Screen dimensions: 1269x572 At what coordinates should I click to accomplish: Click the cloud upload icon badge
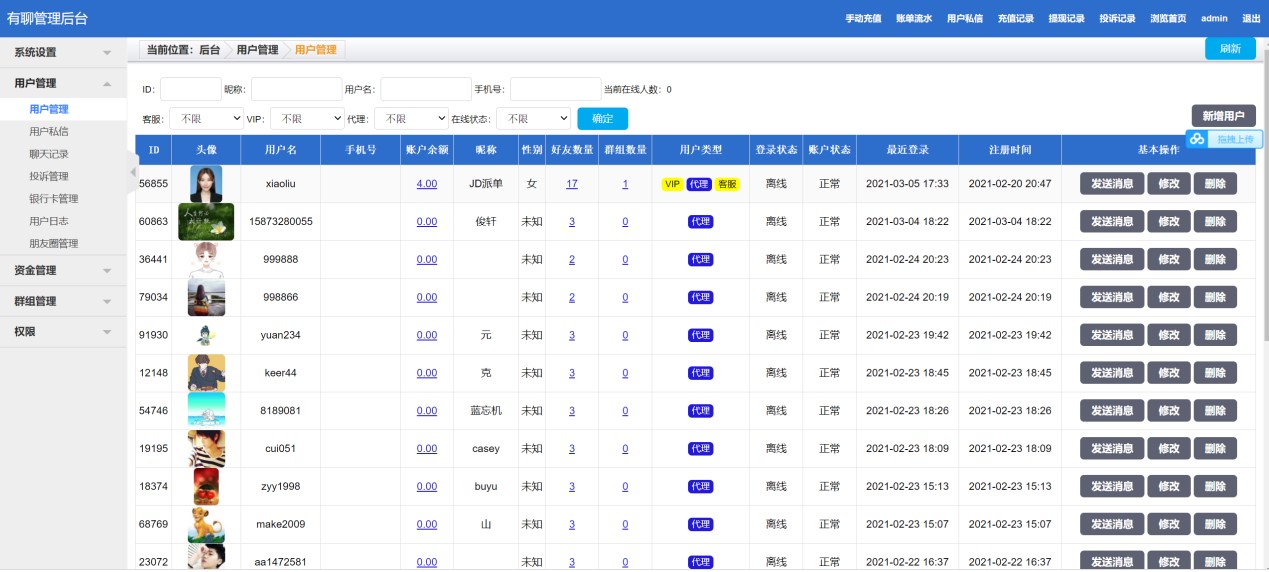1198,139
